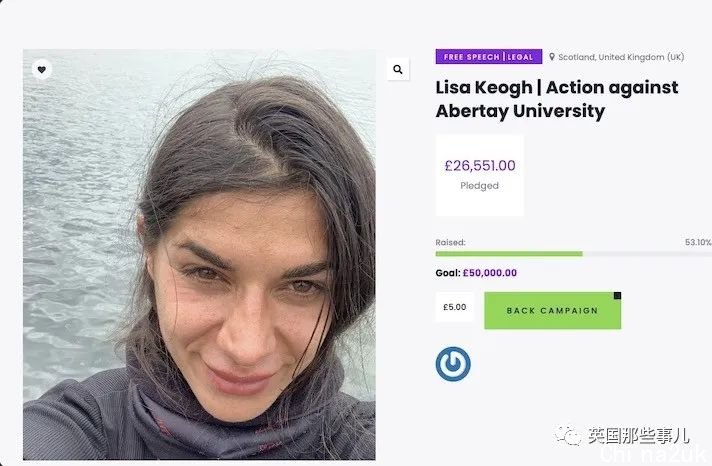This screenshot has width=712, height=466.
Task: Click the Raised label
Action: (x=450, y=242)
